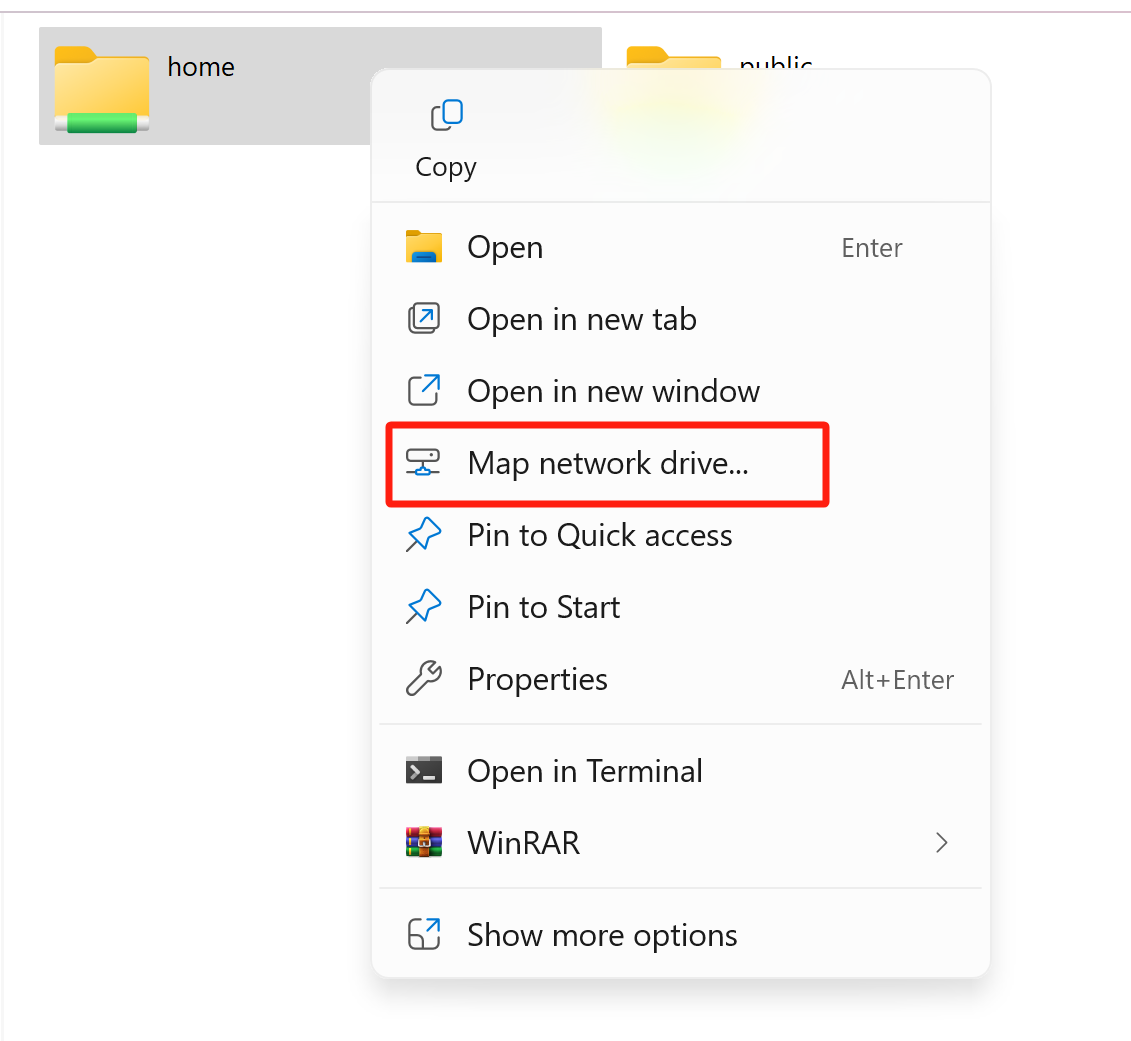Click the Open in new window icon

pos(424,391)
